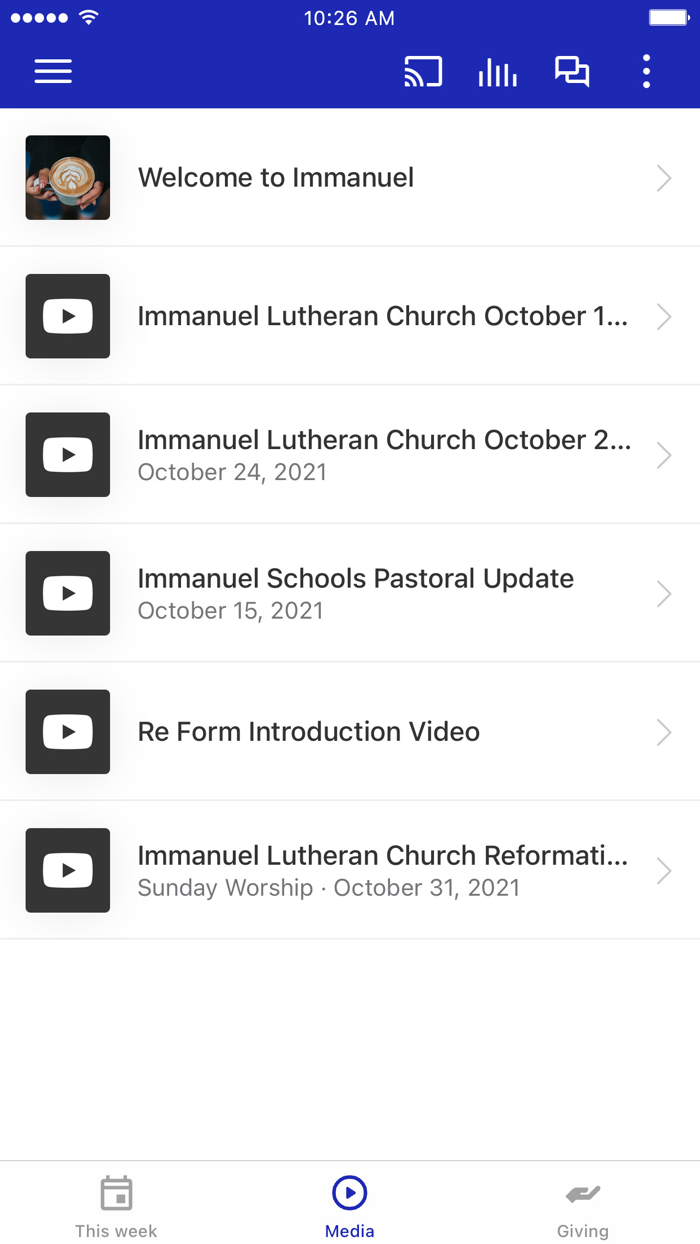Expand the Immanuel Schools Pastoral Update chevron
Screen dimensions: 700x1244
(663, 593)
